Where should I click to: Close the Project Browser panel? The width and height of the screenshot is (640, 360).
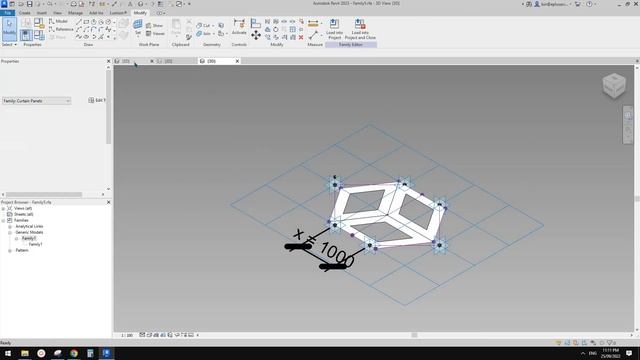[109, 202]
